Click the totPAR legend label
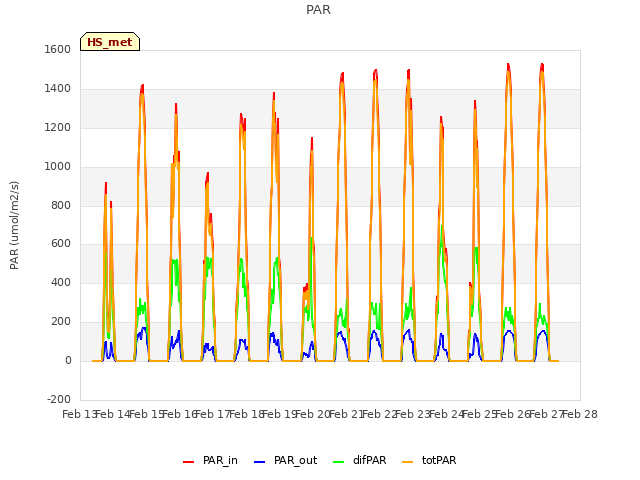640x480 pixels. (439, 460)
